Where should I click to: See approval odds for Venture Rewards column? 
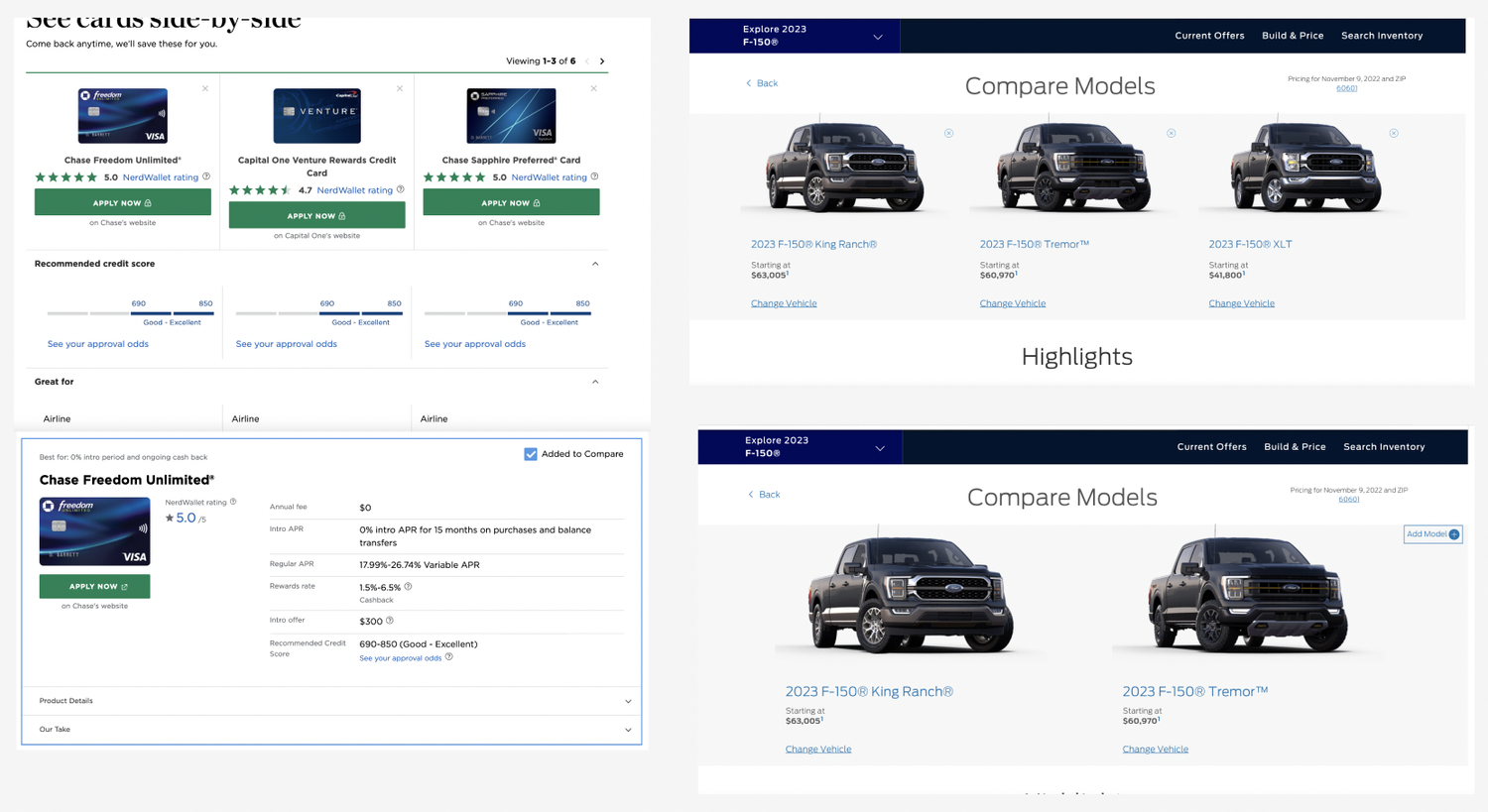click(x=287, y=344)
